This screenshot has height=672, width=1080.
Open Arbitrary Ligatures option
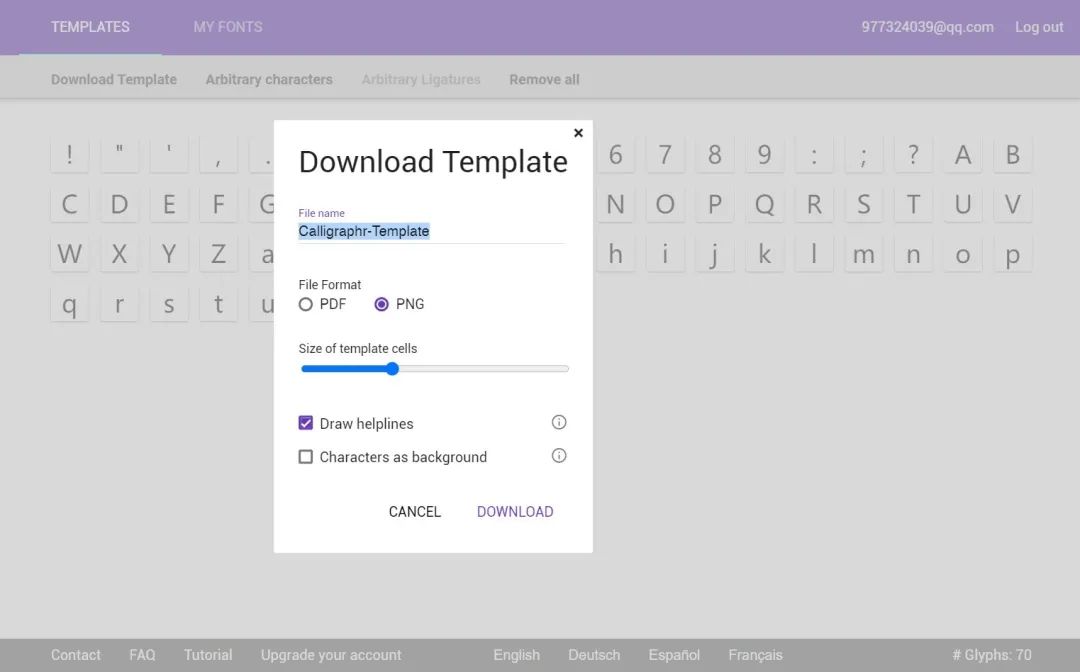(x=421, y=79)
